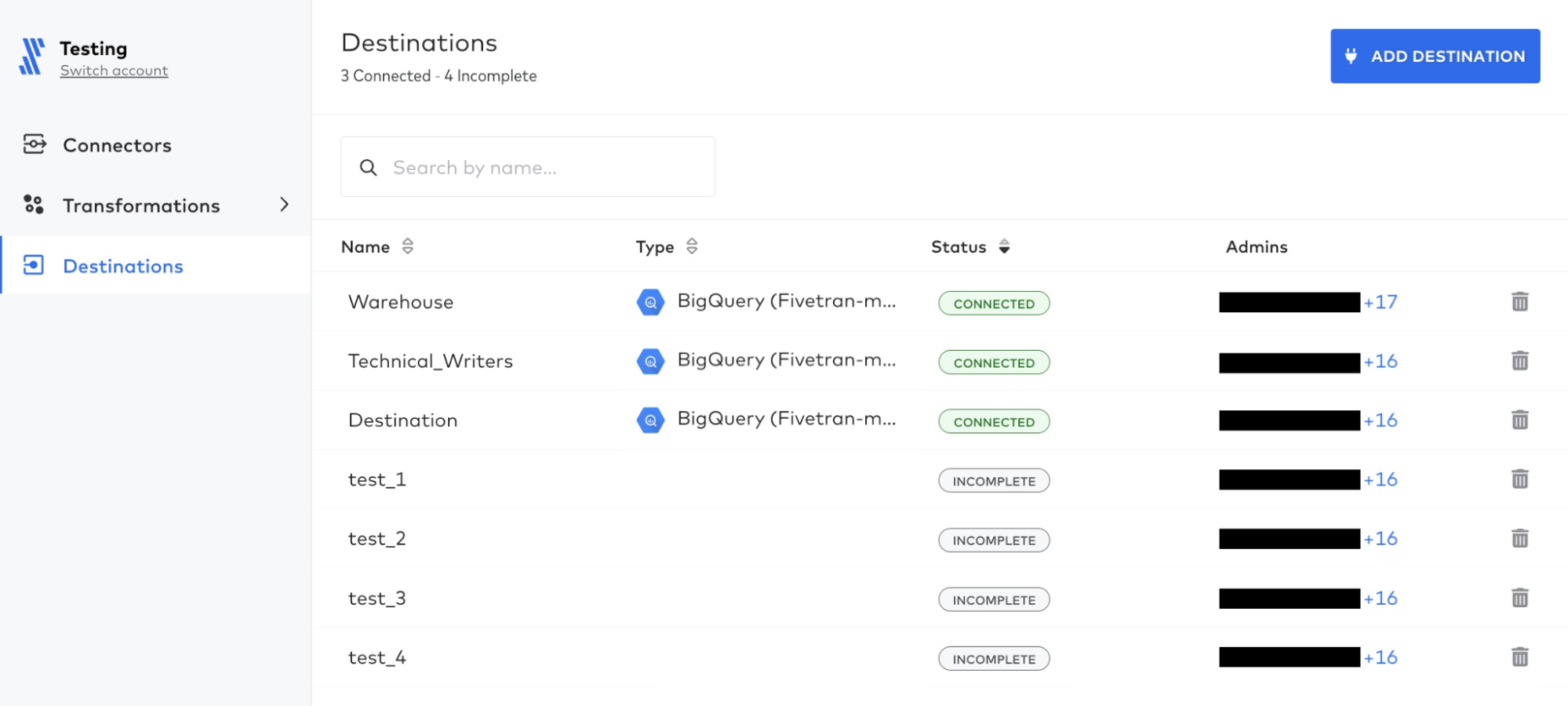Show the +17 admins for Warehouse
The height and width of the screenshot is (706, 1568).
point(1381,301)
